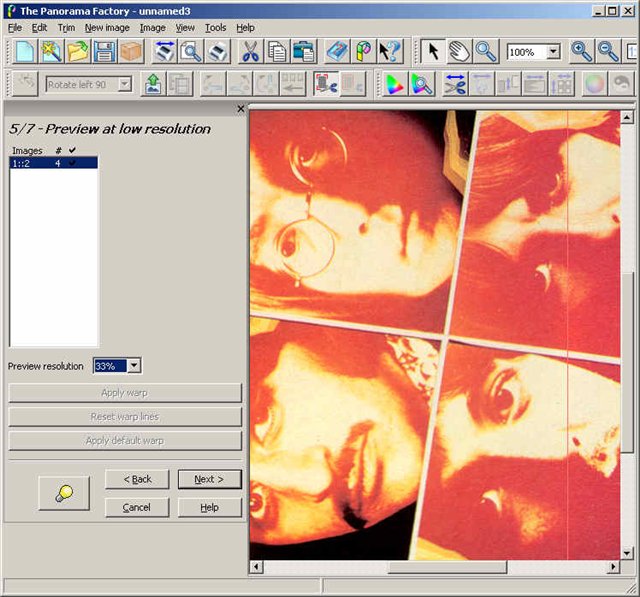Viewport: 640px width, 597px height.
Task: Click the new project icon
Action: click(x=25, y=52)
